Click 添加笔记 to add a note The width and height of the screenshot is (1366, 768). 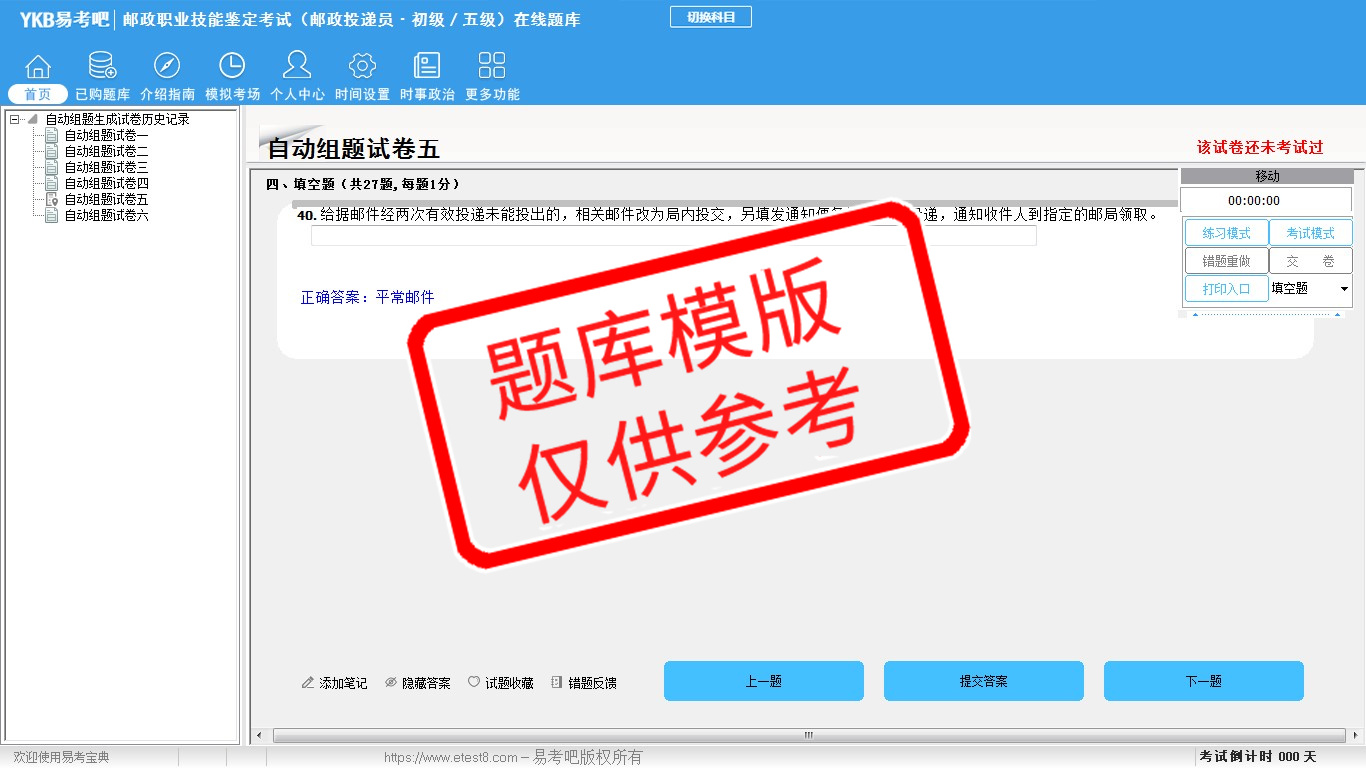[x=334, y=683]
